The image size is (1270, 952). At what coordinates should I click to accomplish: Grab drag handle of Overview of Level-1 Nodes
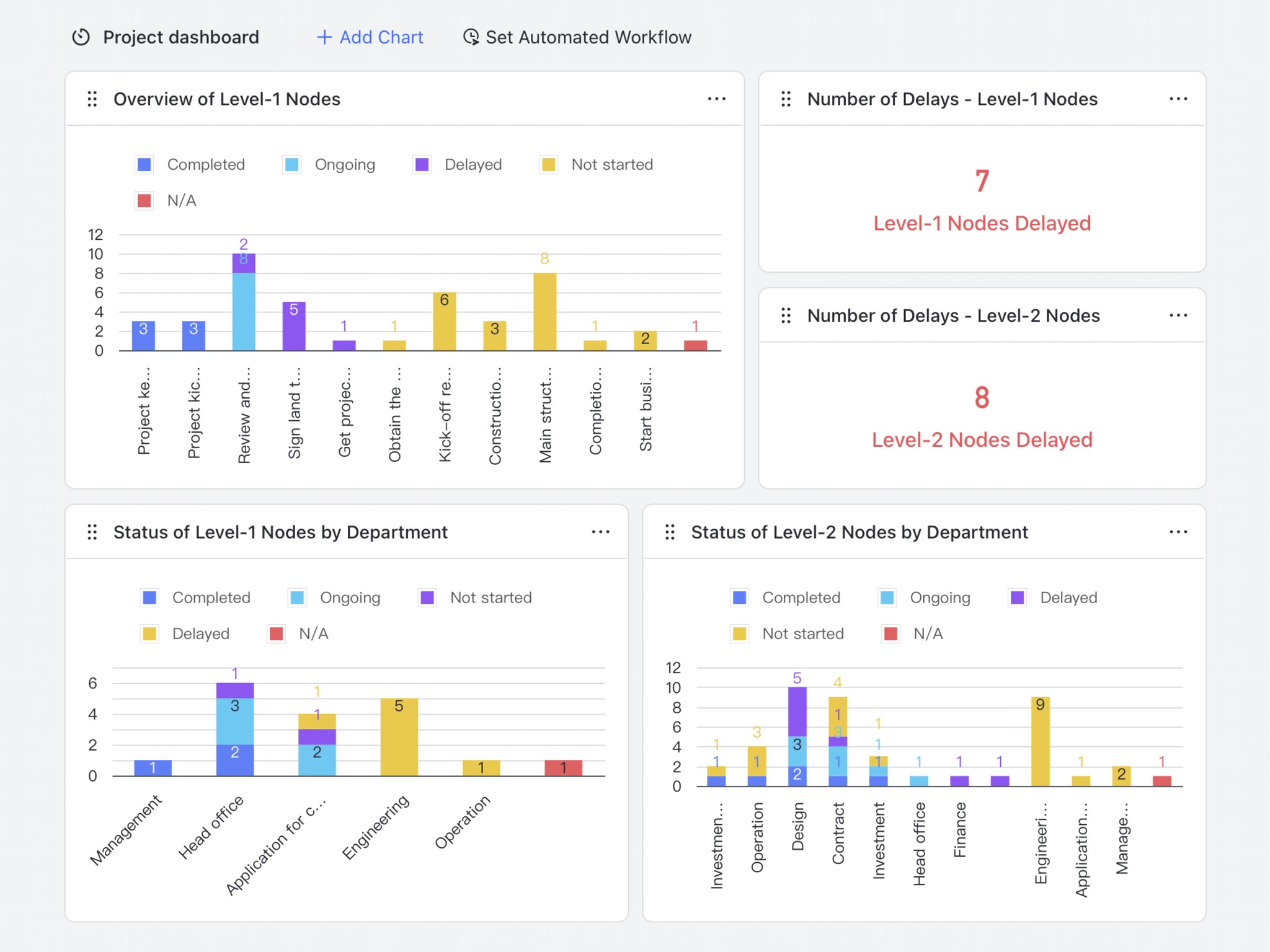pos(92,99)
